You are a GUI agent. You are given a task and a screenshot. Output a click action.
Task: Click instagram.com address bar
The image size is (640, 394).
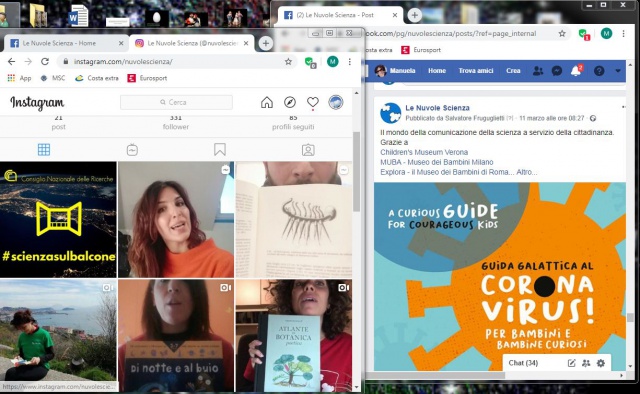[176, 62]
